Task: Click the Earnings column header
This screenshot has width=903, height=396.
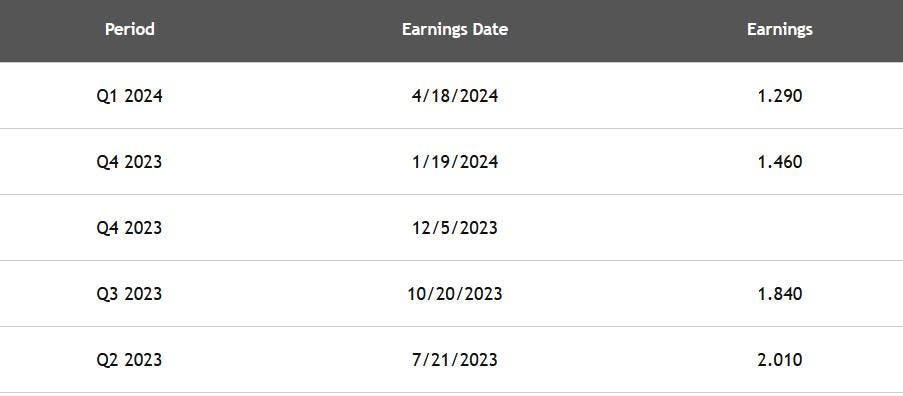Action: point(780,29)
